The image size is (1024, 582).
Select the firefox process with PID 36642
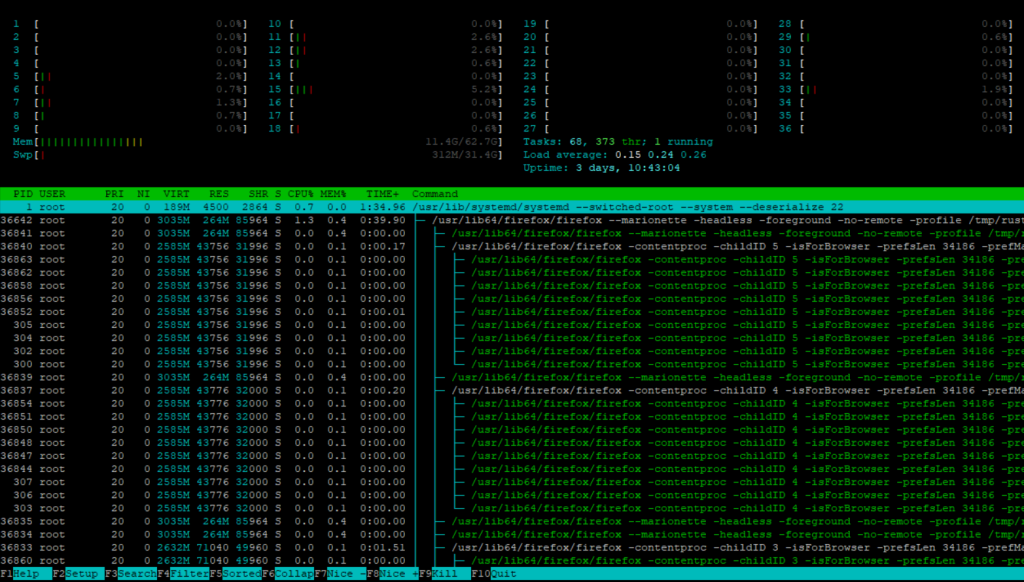[300, 220]
